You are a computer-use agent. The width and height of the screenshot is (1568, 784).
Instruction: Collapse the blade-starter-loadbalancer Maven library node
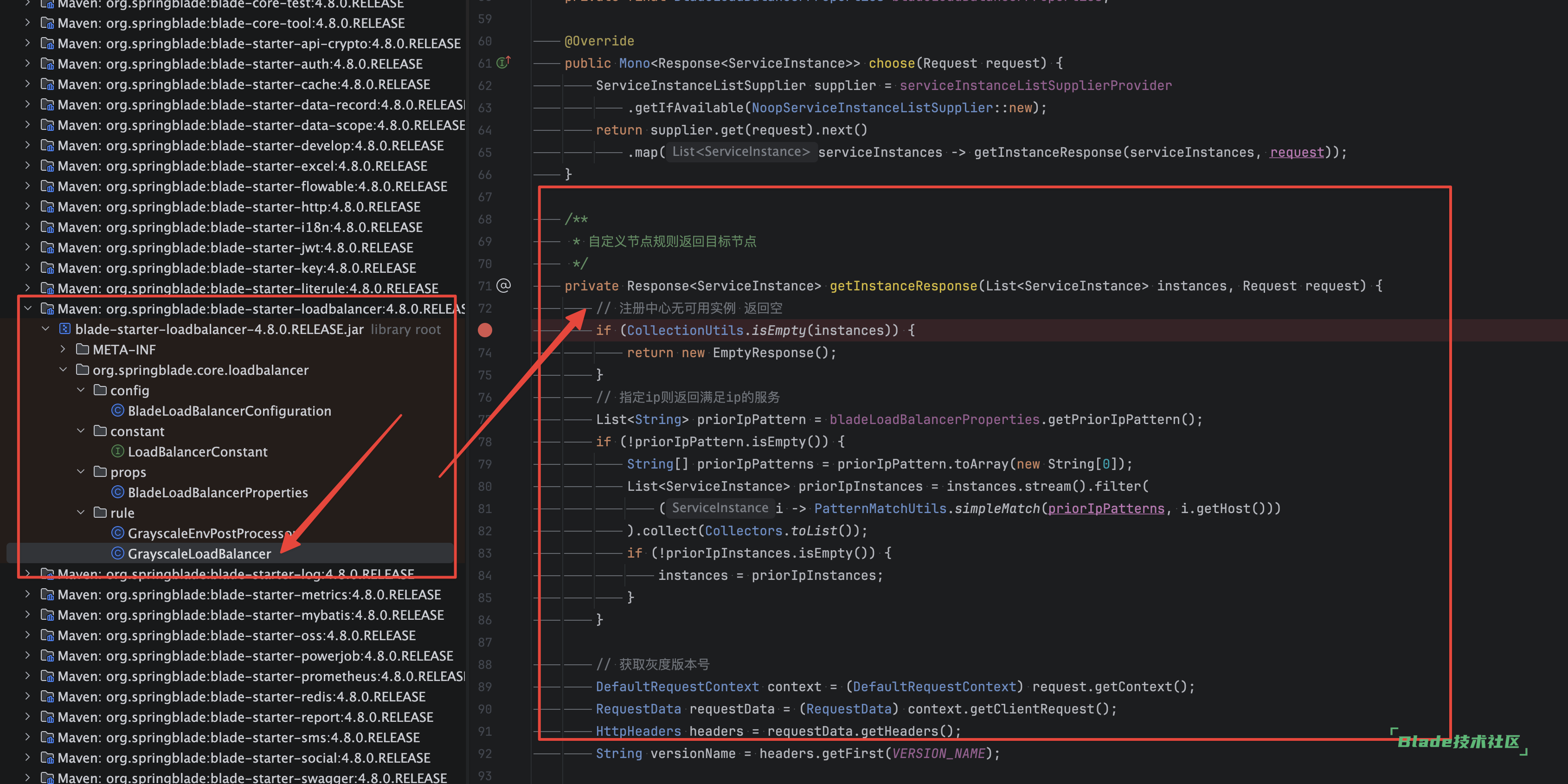click(x=28, y=308)
